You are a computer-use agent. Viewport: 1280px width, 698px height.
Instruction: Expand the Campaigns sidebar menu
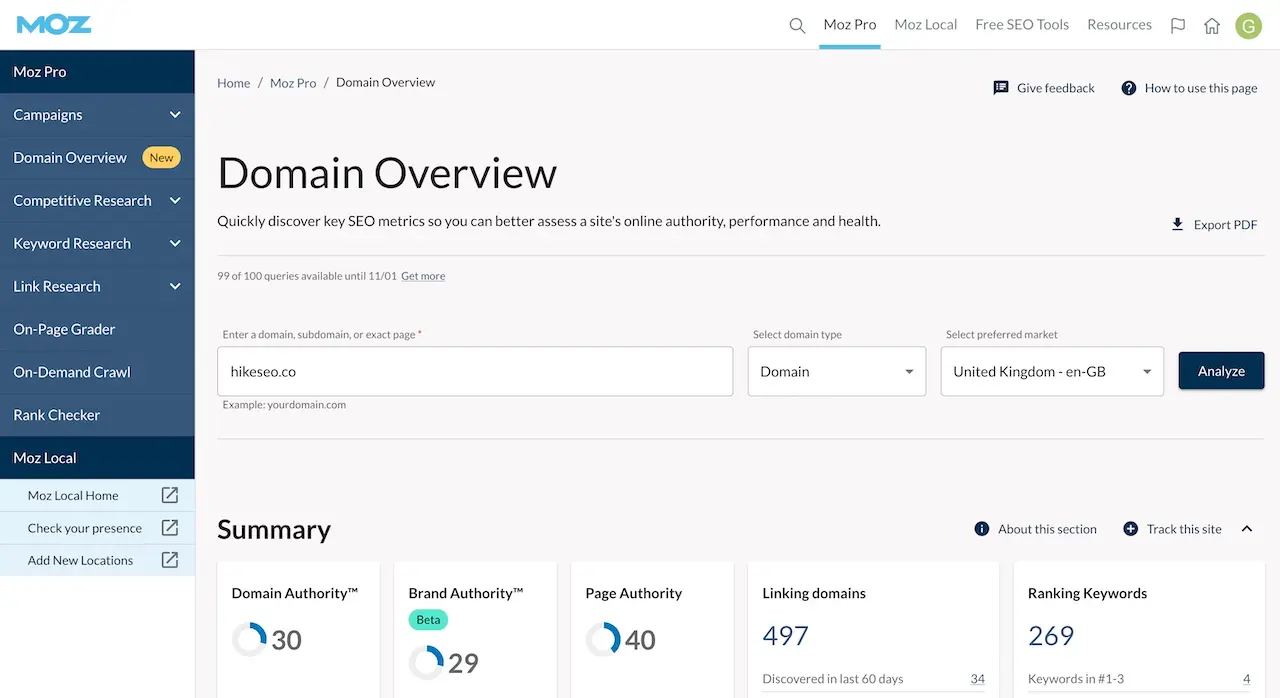tap(97, 115)
